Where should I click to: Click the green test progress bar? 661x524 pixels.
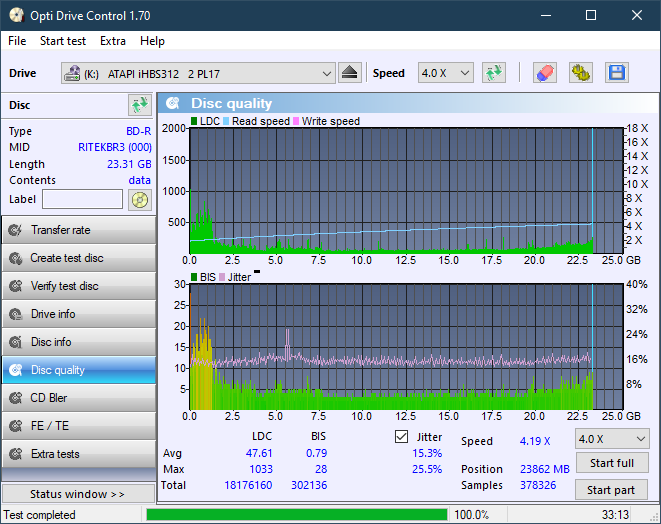pos(297,515)
